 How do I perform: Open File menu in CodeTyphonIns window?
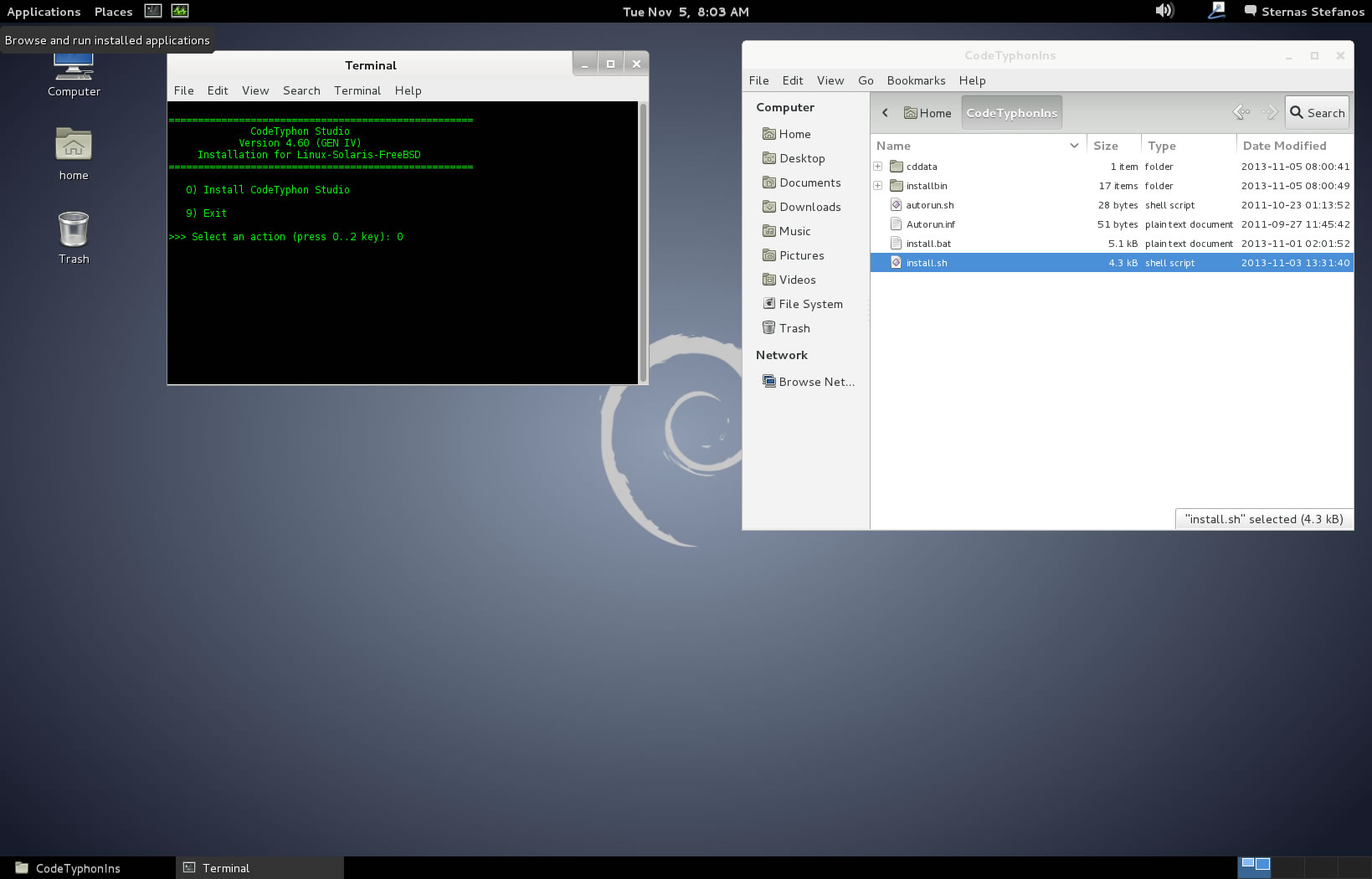[759, 80]
